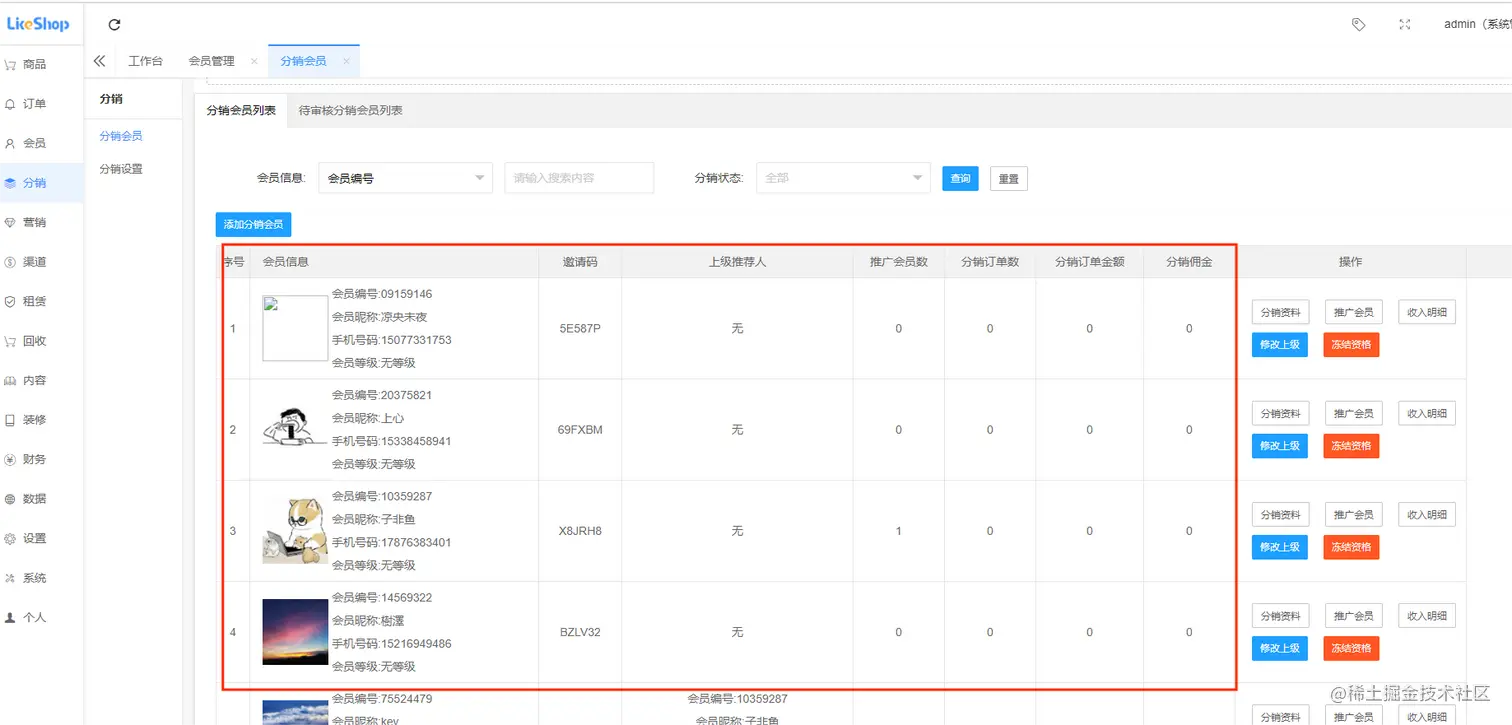Click the 重置 button
This screenshot has height=725, width=1512.
tap(1008, 179)
